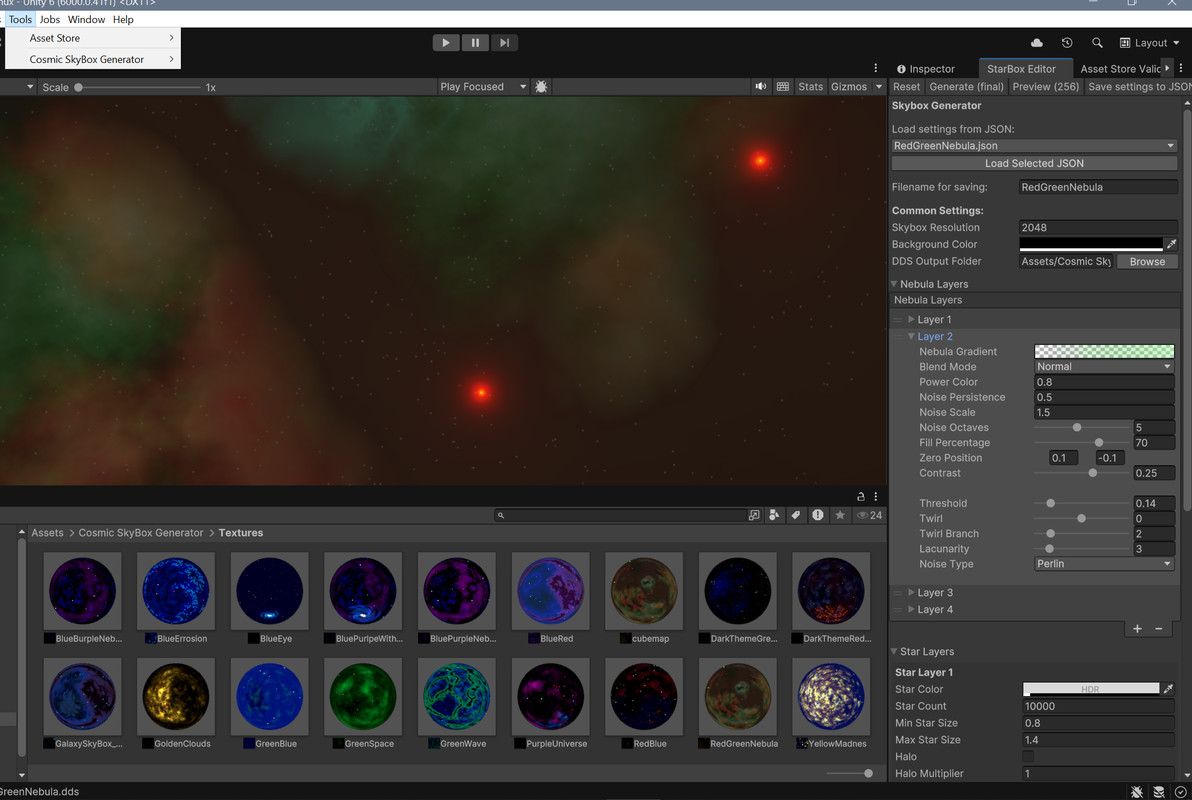
Task: Expand Layer 1 in Nebula Layers
Action: point(911,319)
